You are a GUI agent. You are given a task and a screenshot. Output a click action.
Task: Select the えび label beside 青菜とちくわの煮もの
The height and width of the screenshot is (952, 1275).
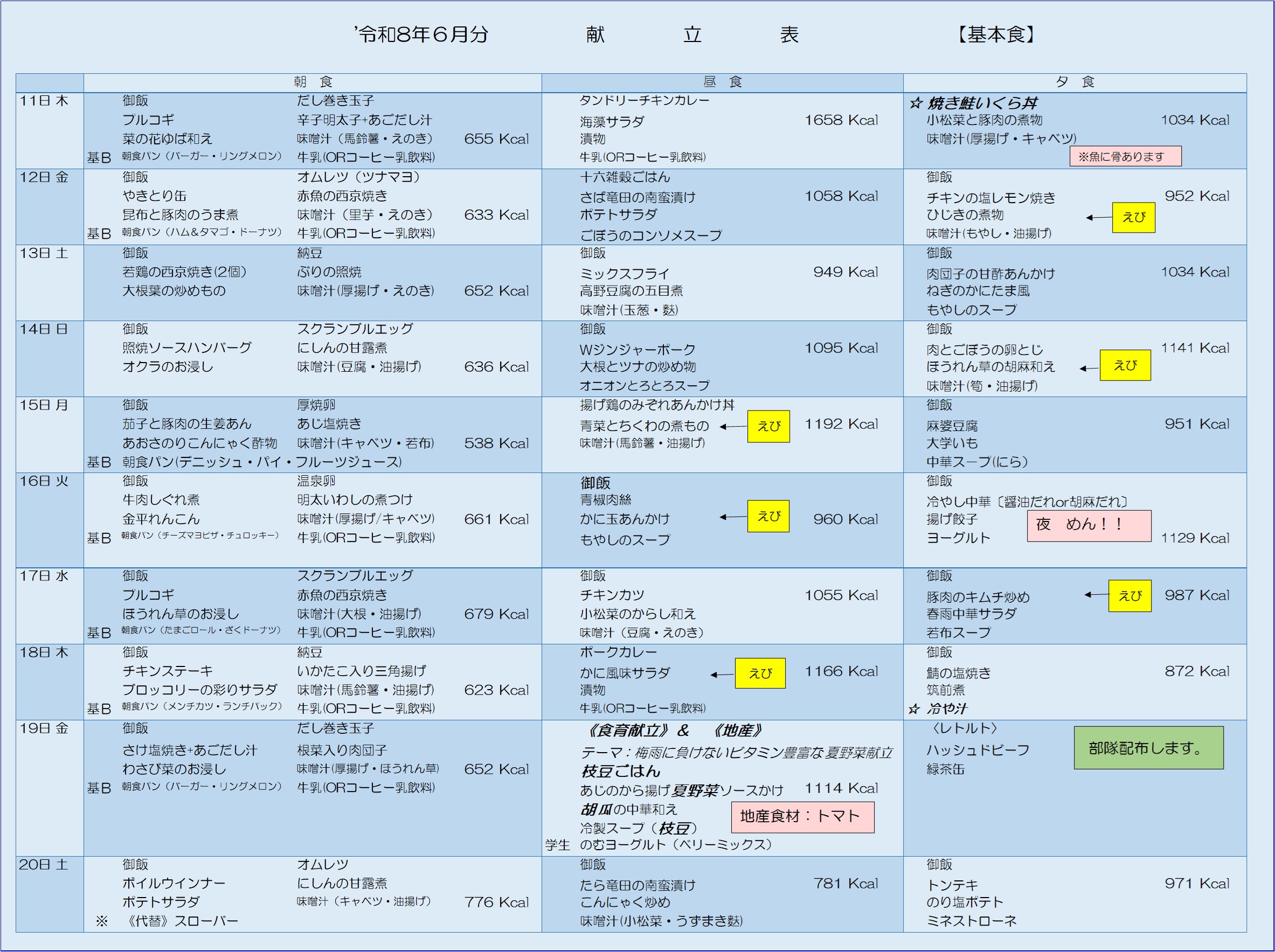768,427
